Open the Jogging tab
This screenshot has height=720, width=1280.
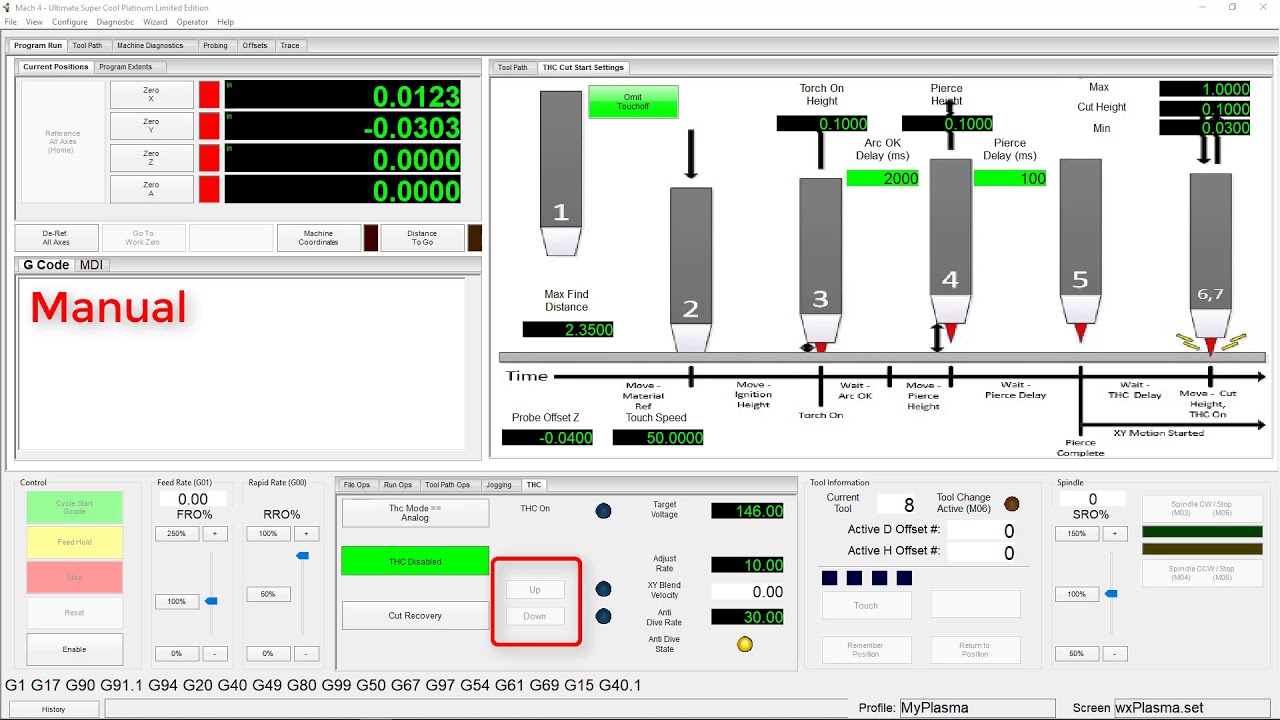499,485
